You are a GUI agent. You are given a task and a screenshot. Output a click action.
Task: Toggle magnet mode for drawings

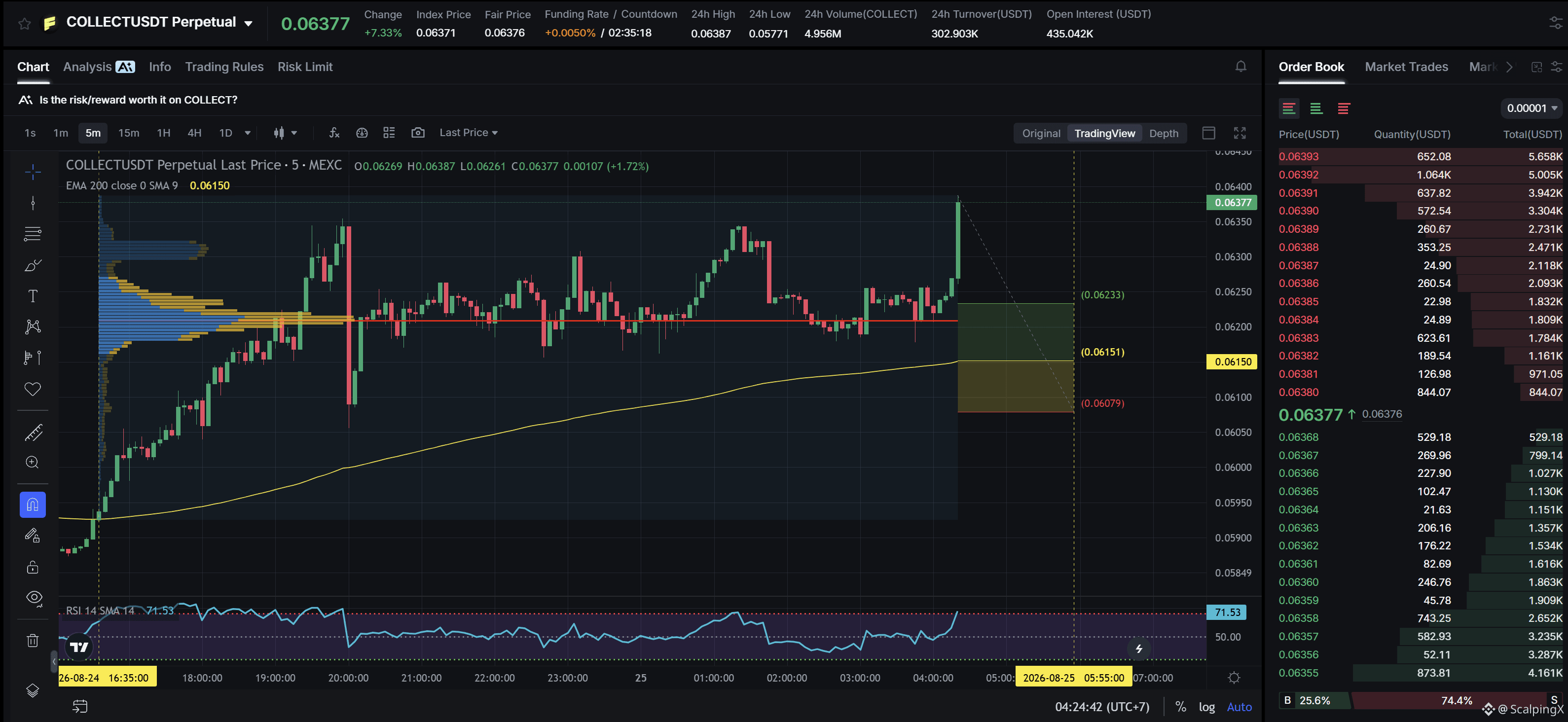pyautogui.click(x=33, y=505)
